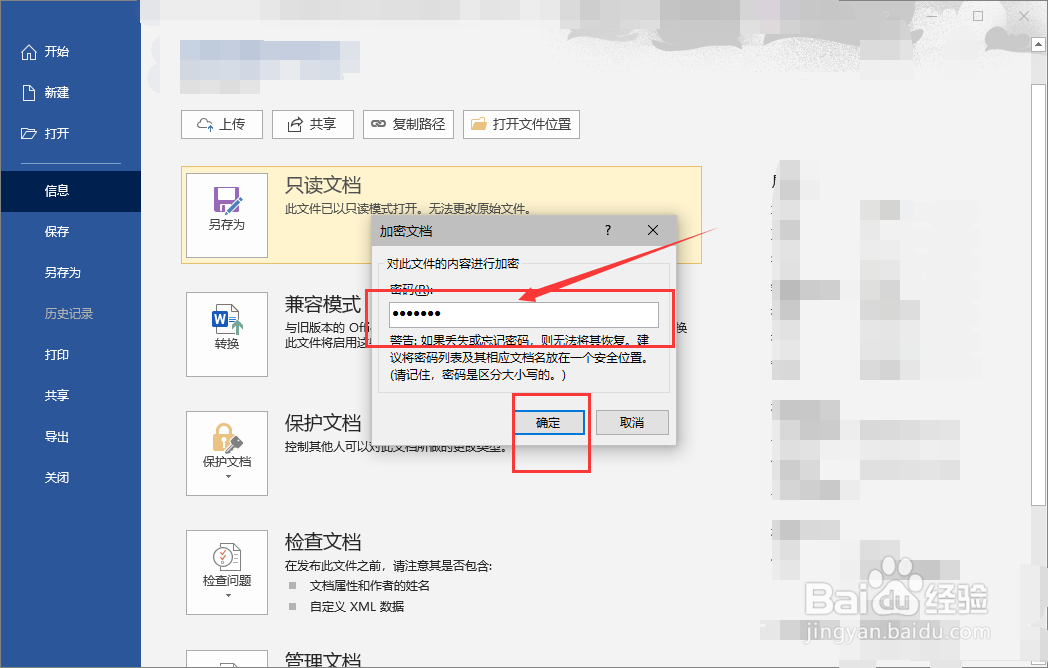Confirm encryption with the 确定 button
Viewport: 1048px width, 668px height.
click(x=551, y=422)
